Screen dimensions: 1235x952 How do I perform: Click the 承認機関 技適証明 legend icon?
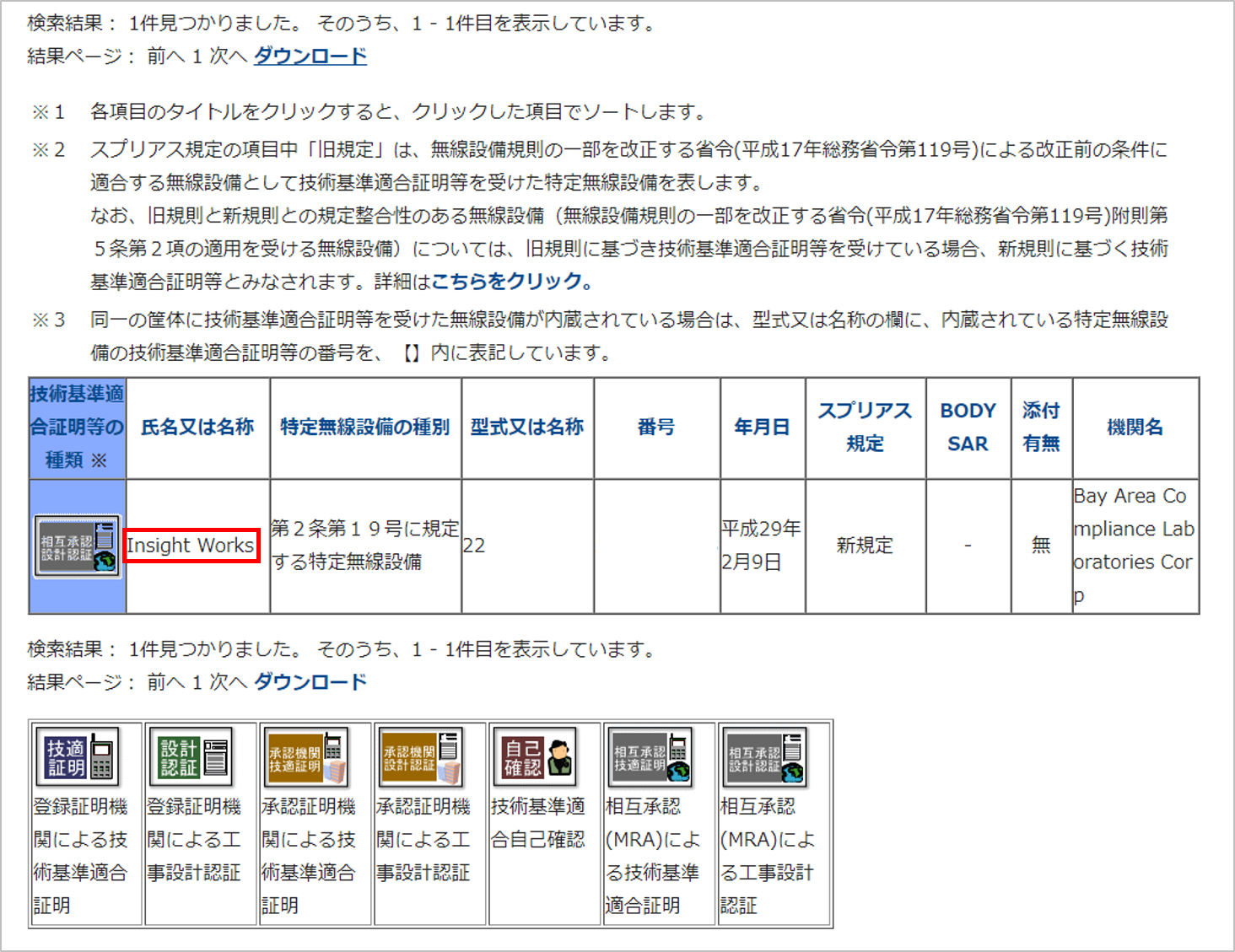pyautogui.click(x=306, y=756)
